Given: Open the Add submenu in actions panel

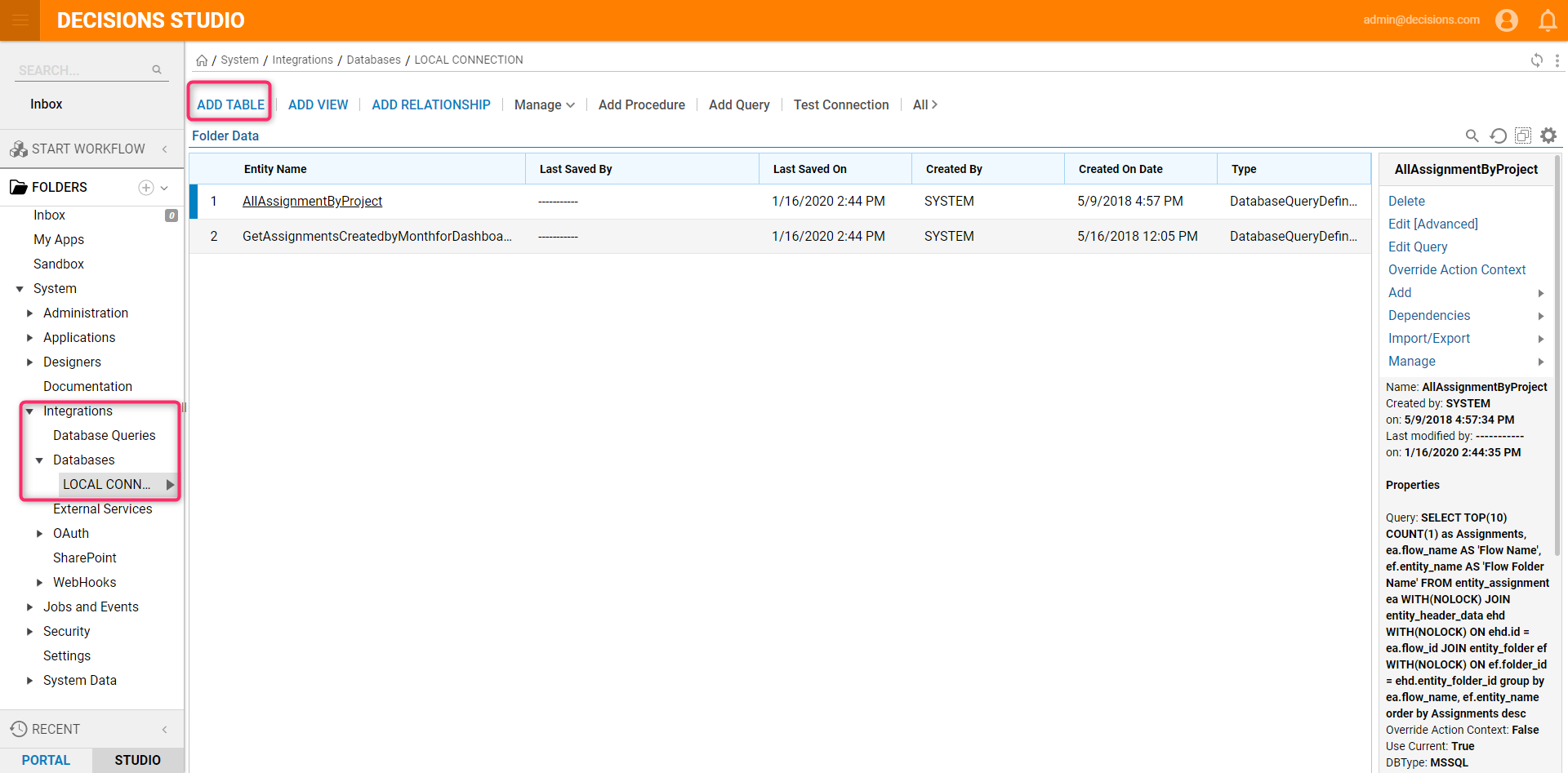Looking at the screenshot, I should (x=1466, y=293).
